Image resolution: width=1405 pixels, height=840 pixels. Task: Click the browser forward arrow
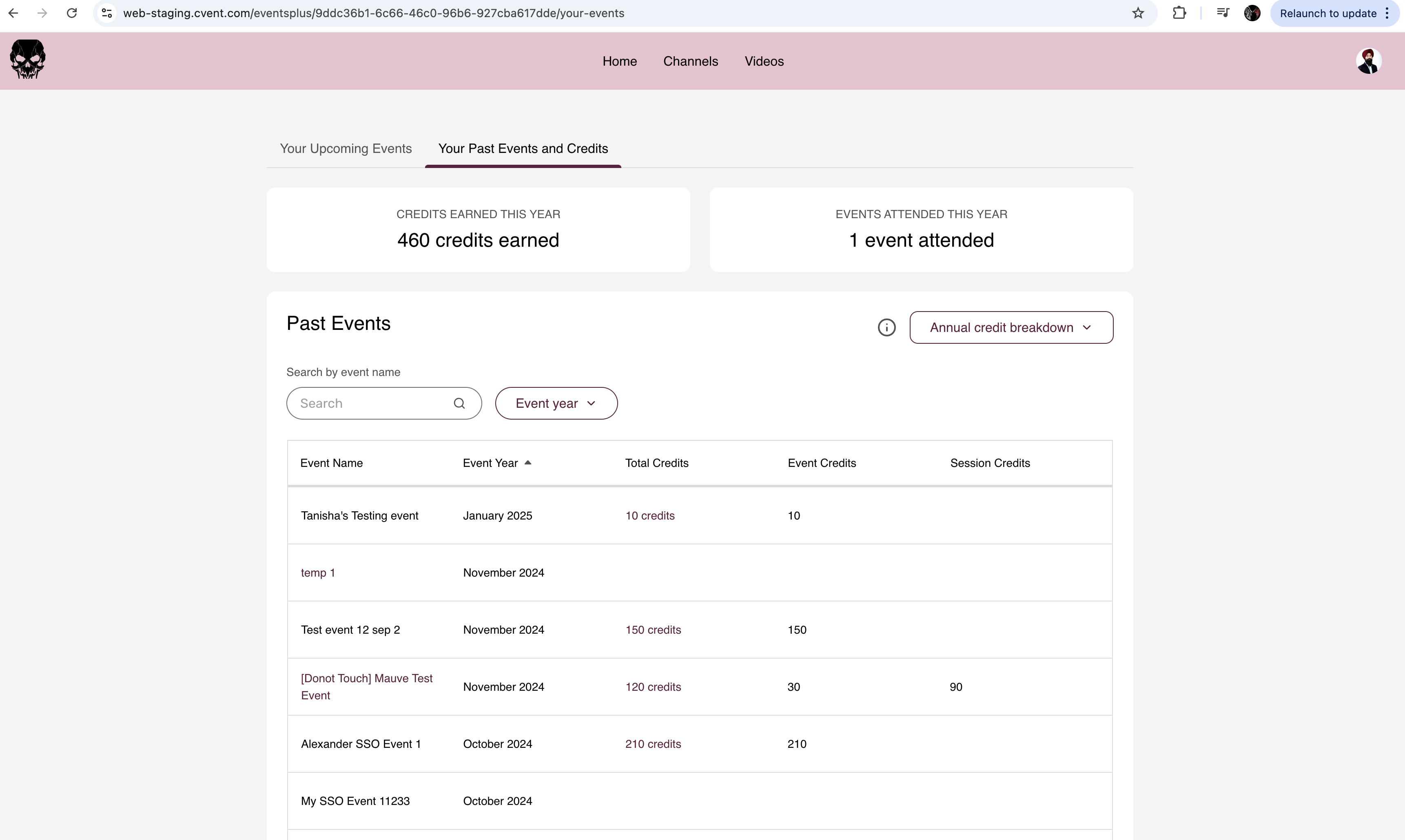point(42,13)
